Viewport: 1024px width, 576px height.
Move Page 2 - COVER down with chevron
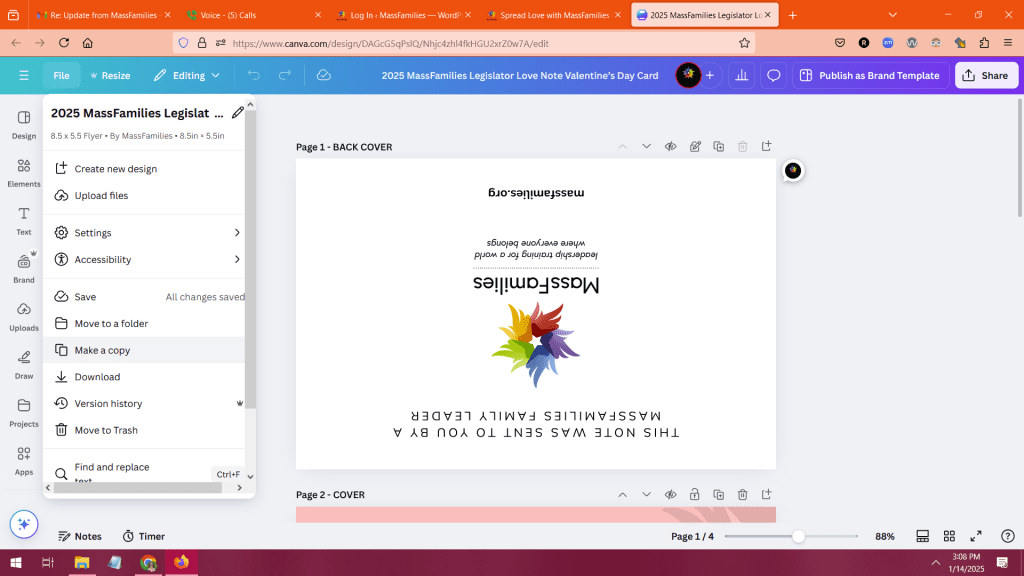click(646, 494)
